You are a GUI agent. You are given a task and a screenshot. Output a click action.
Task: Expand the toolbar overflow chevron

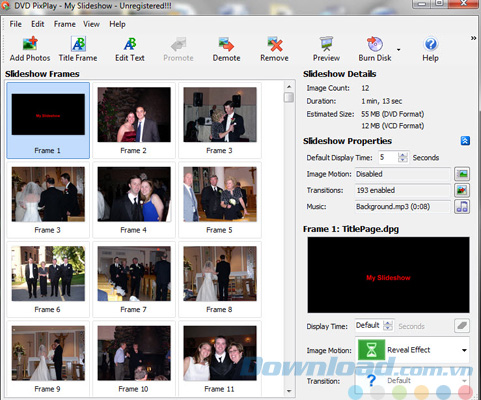tap(473, 38)
